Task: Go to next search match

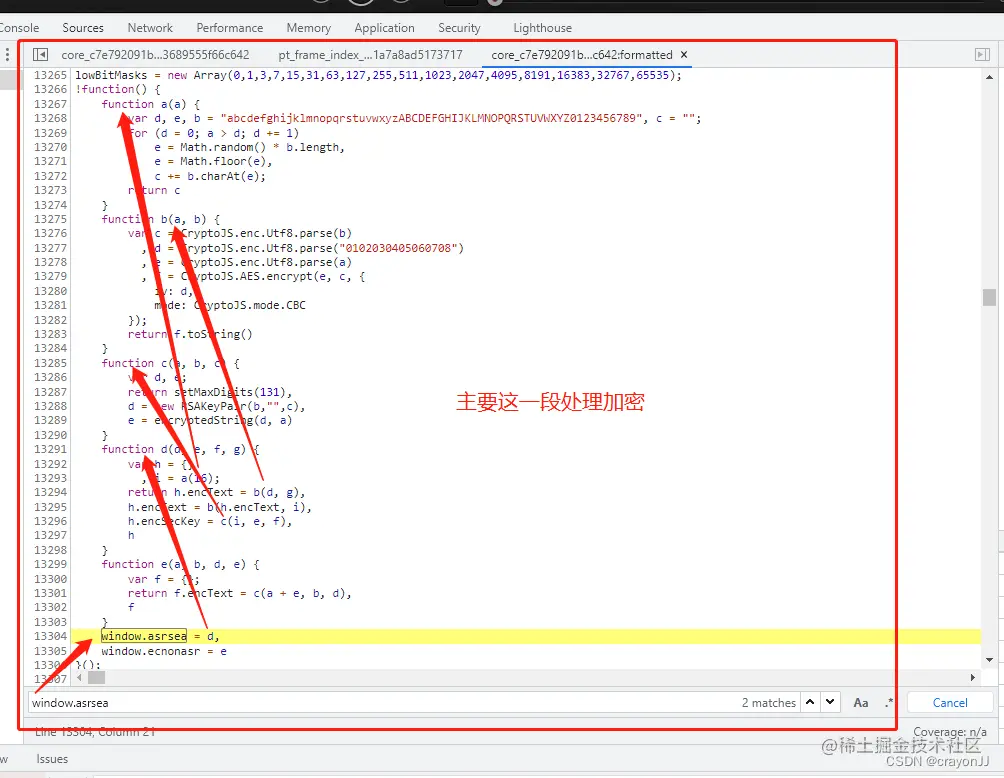Action: [830, 702]
